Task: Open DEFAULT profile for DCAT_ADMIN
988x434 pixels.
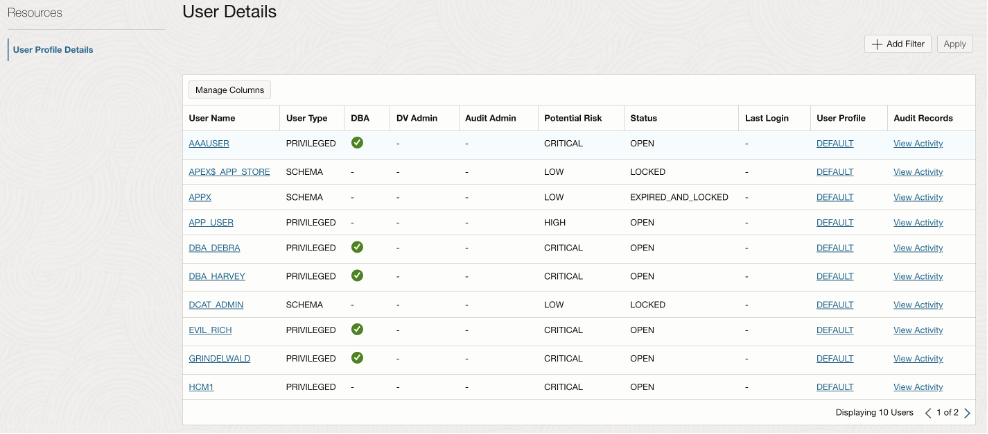Action: [835, 305]
